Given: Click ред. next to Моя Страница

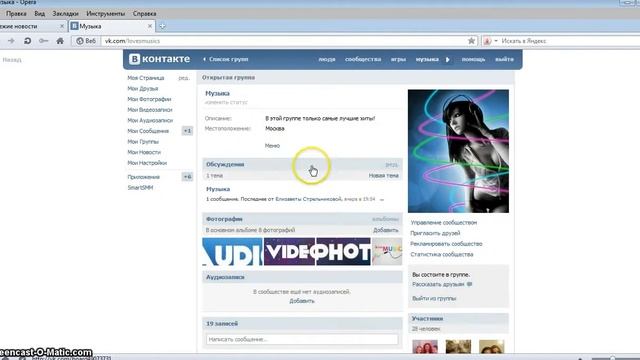Looking at the screenshot, I should [184, 78].
